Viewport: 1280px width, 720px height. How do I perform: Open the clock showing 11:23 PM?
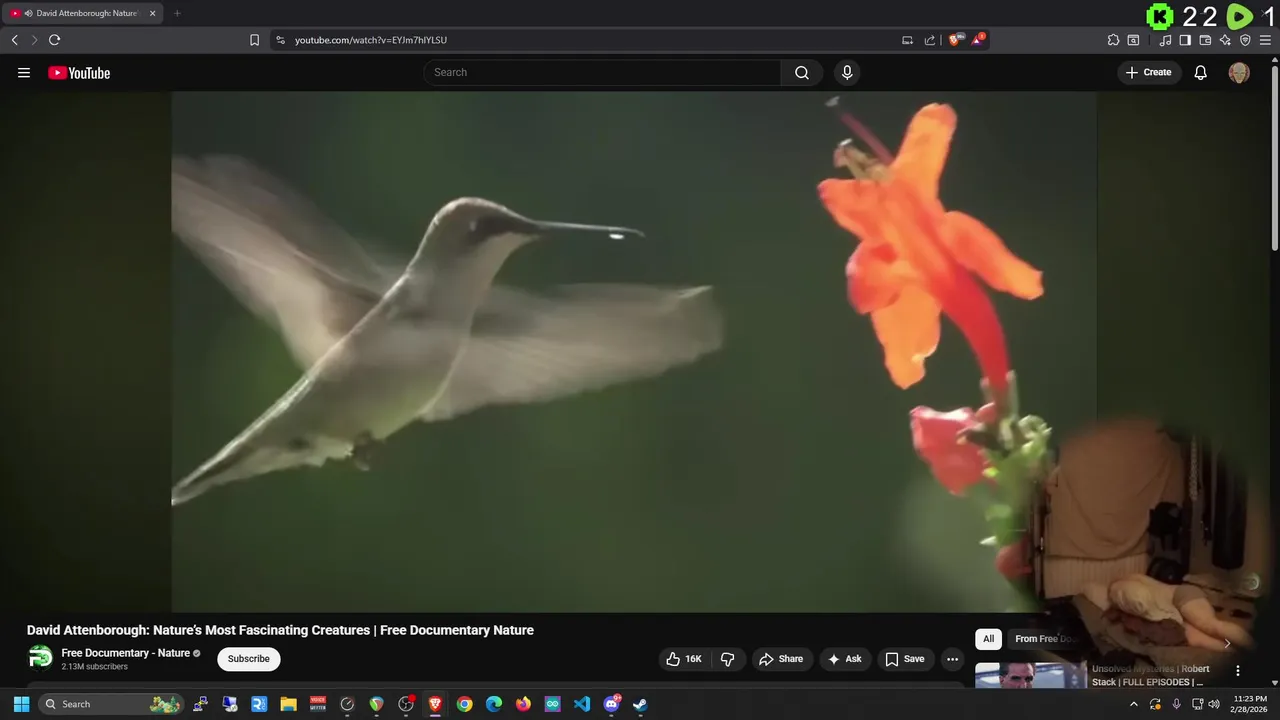click(x=1250, y=704)
